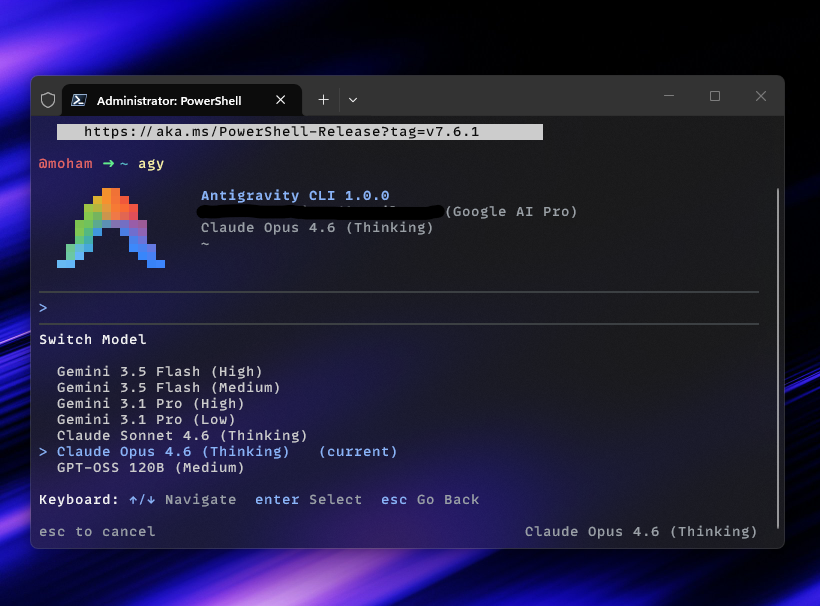Click the PowerShell icon on the tab

[x=79, y=100]
